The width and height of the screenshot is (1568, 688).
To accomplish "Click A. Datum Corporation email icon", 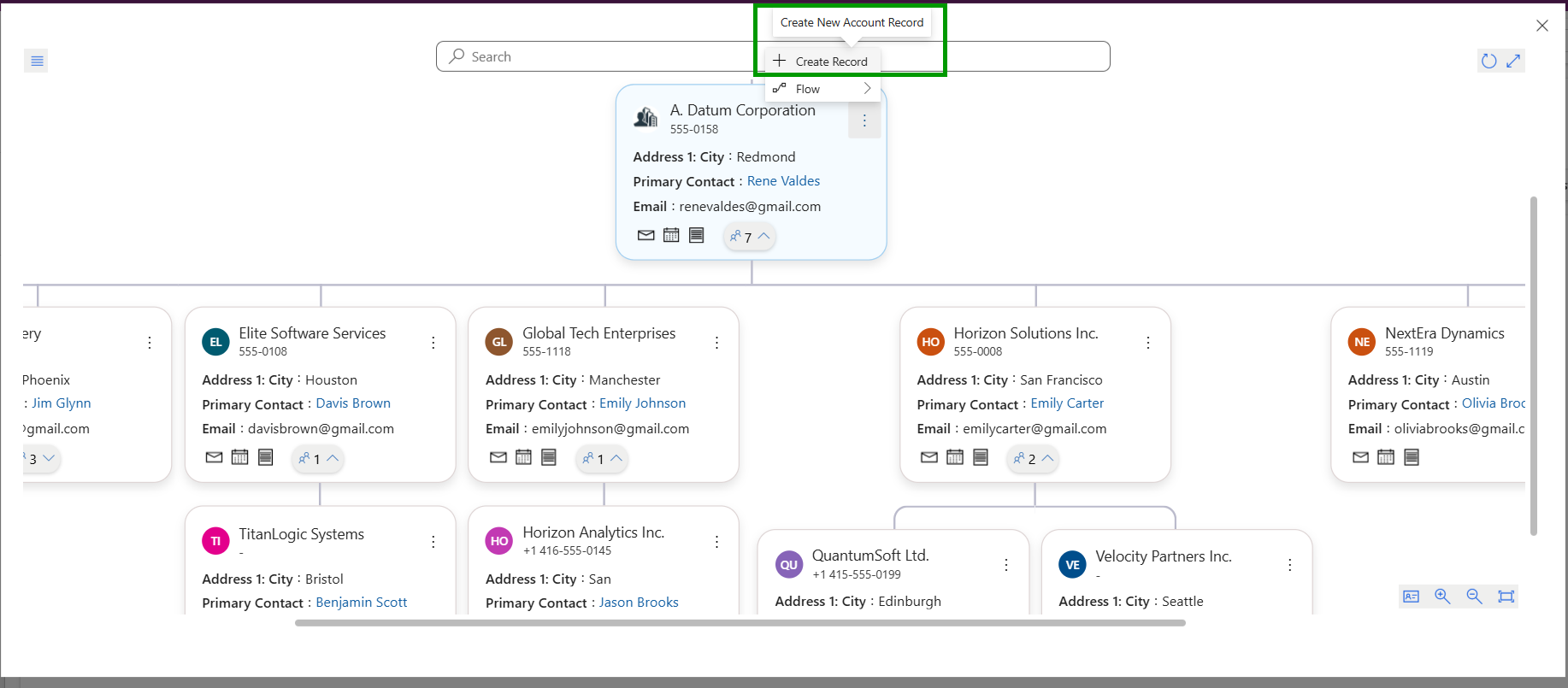I will (646, 235).
